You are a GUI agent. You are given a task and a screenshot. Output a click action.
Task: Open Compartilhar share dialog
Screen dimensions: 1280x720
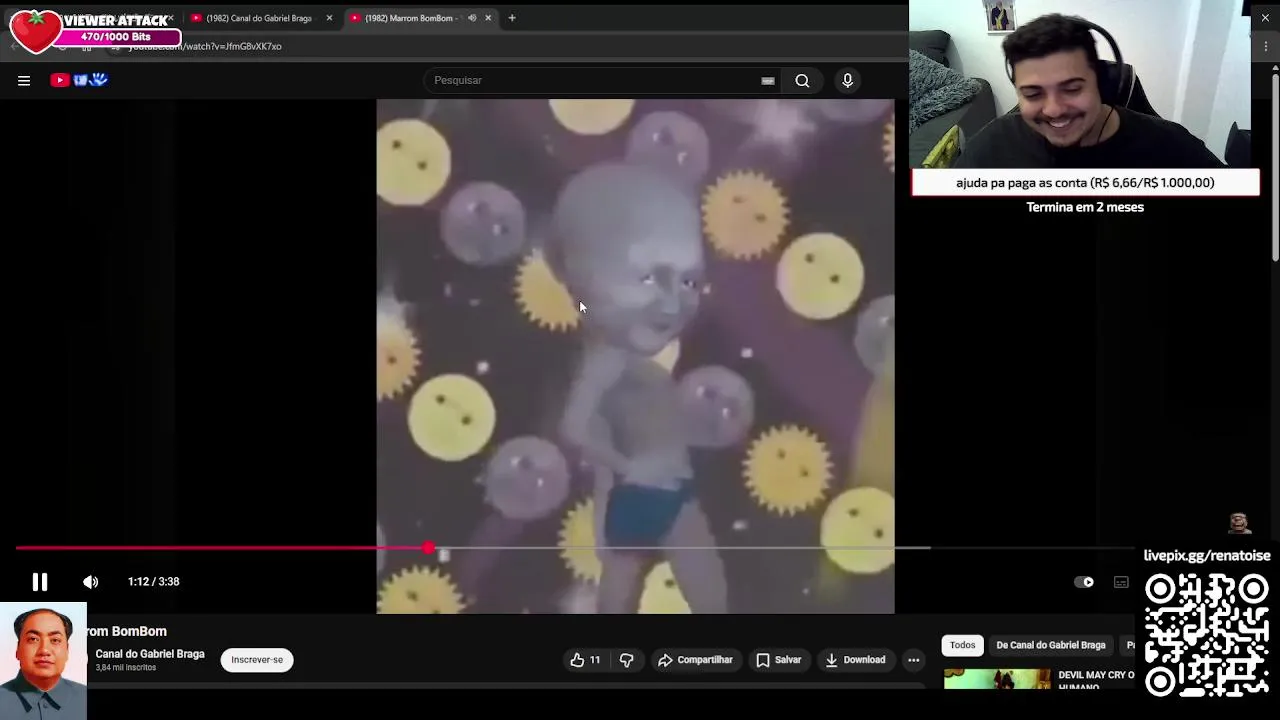click(695, 660)
